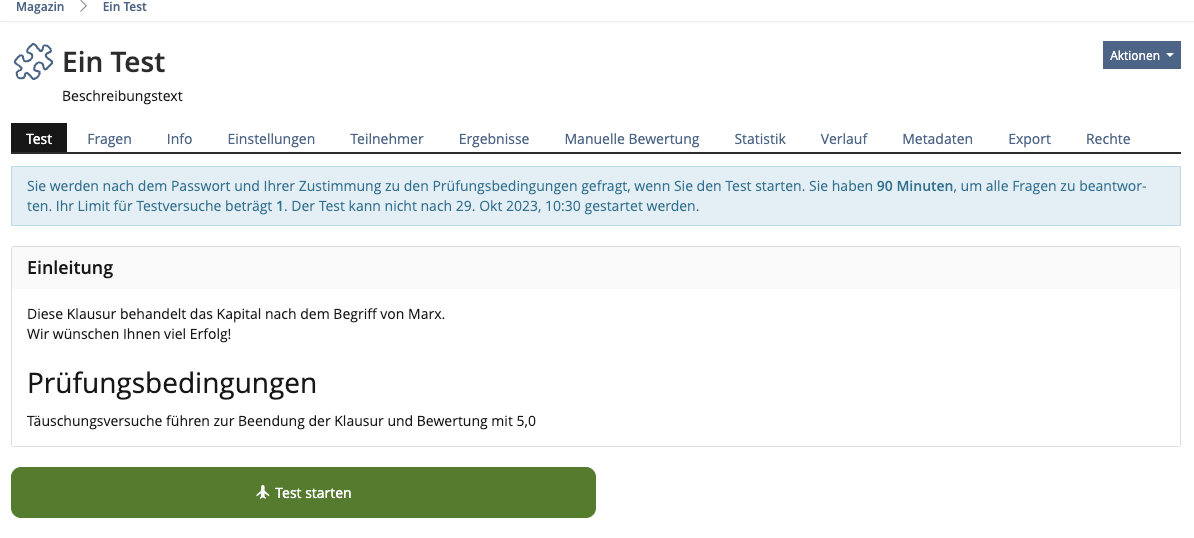Image resolution: width=1194 pixels, height=538 pixels.
Task: Click the Ein Test breadcrumb link
Action: point(125,7)
